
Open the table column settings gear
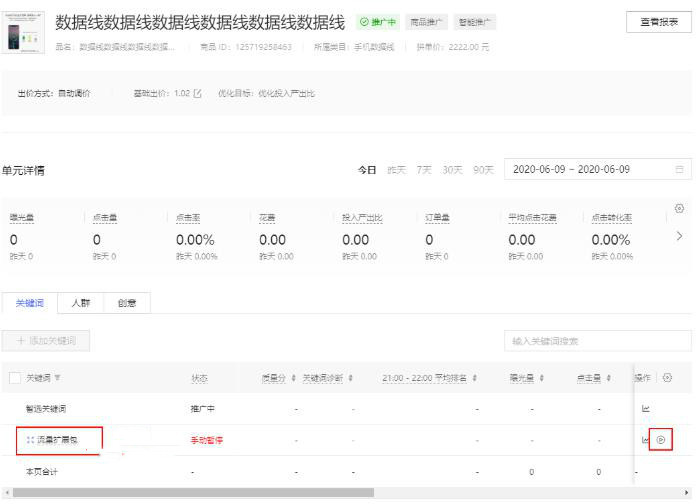pyautogui.click(x=667, y=378)
